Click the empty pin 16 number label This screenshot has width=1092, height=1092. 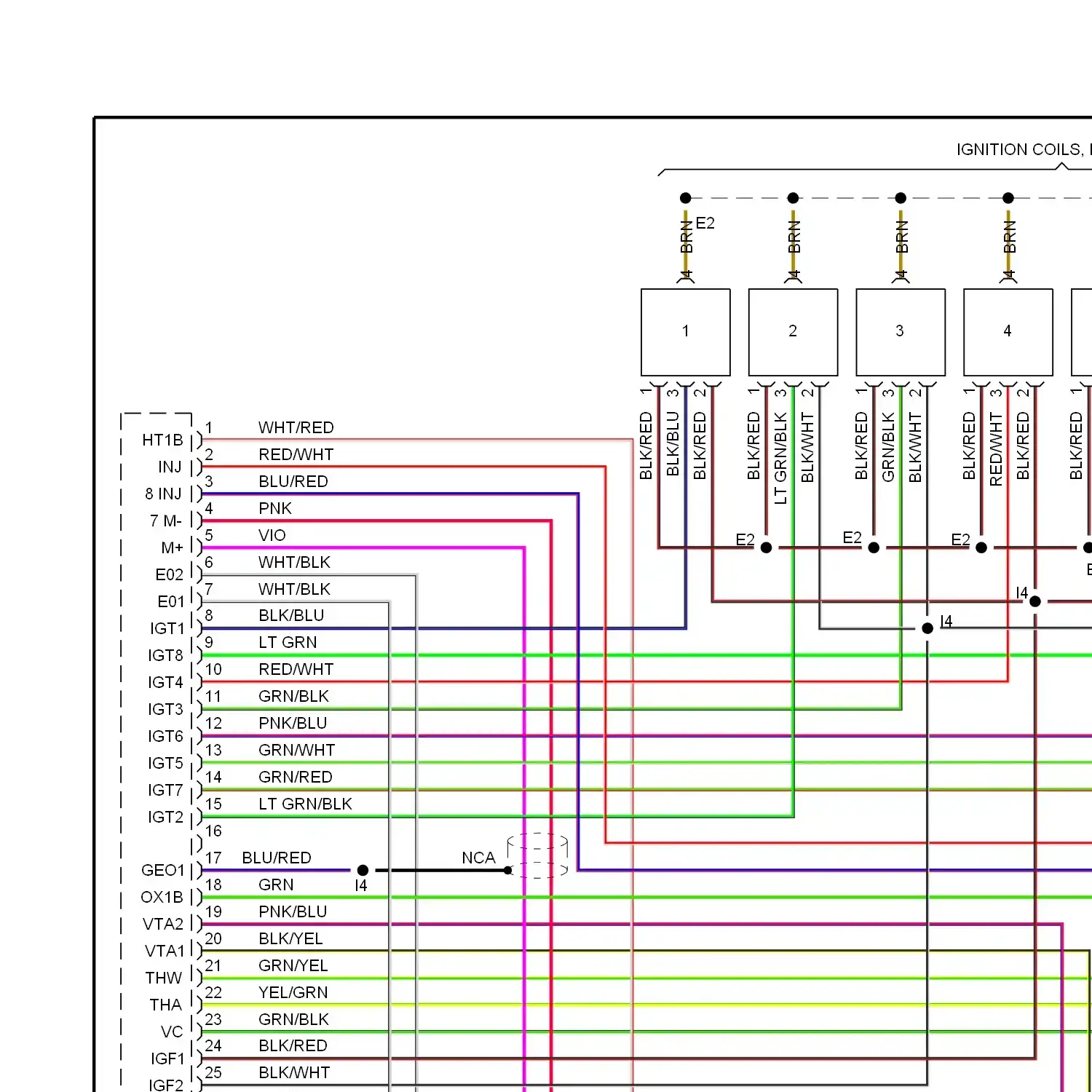213,831
